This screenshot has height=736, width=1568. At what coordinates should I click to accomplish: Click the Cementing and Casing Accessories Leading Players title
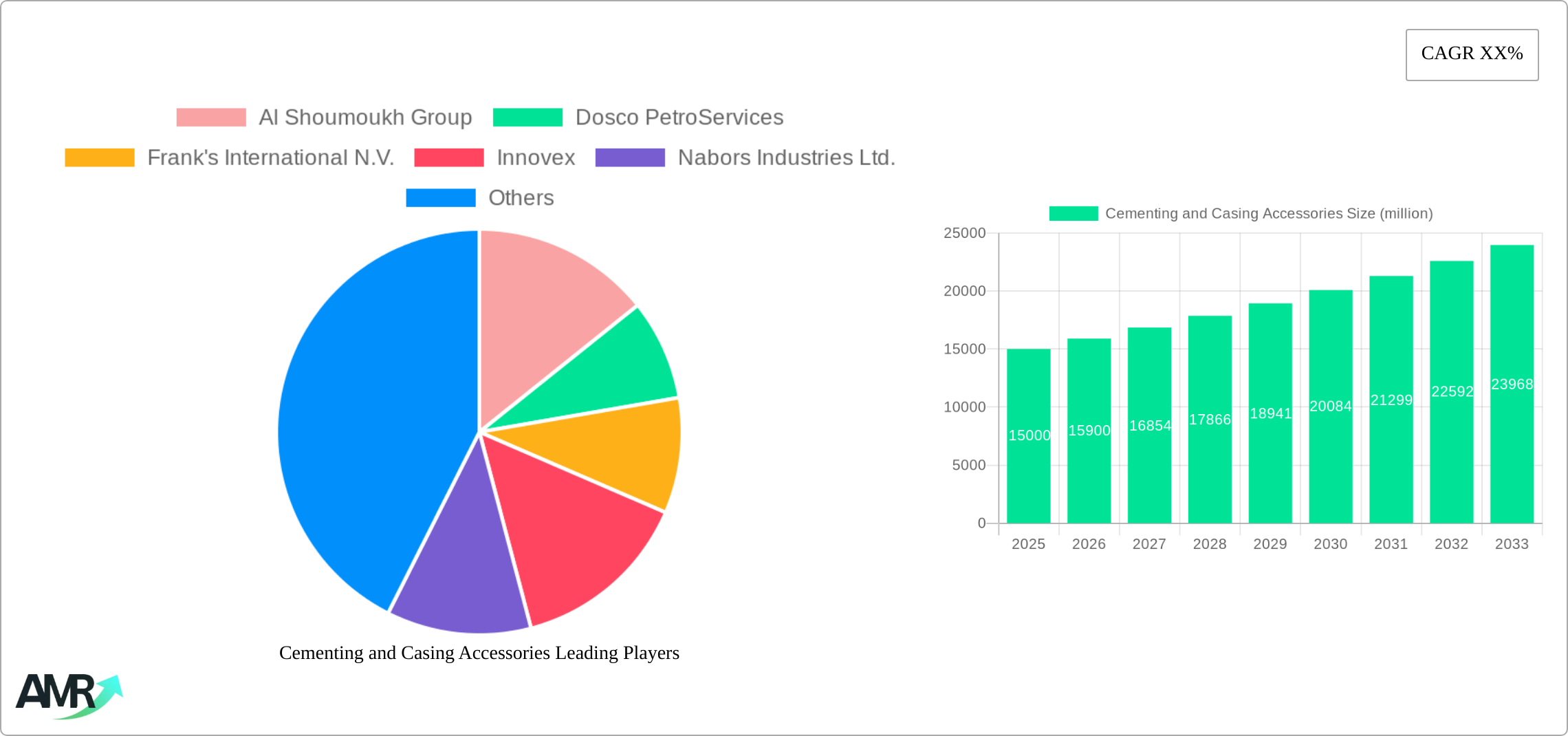click(x=479, y=653)
